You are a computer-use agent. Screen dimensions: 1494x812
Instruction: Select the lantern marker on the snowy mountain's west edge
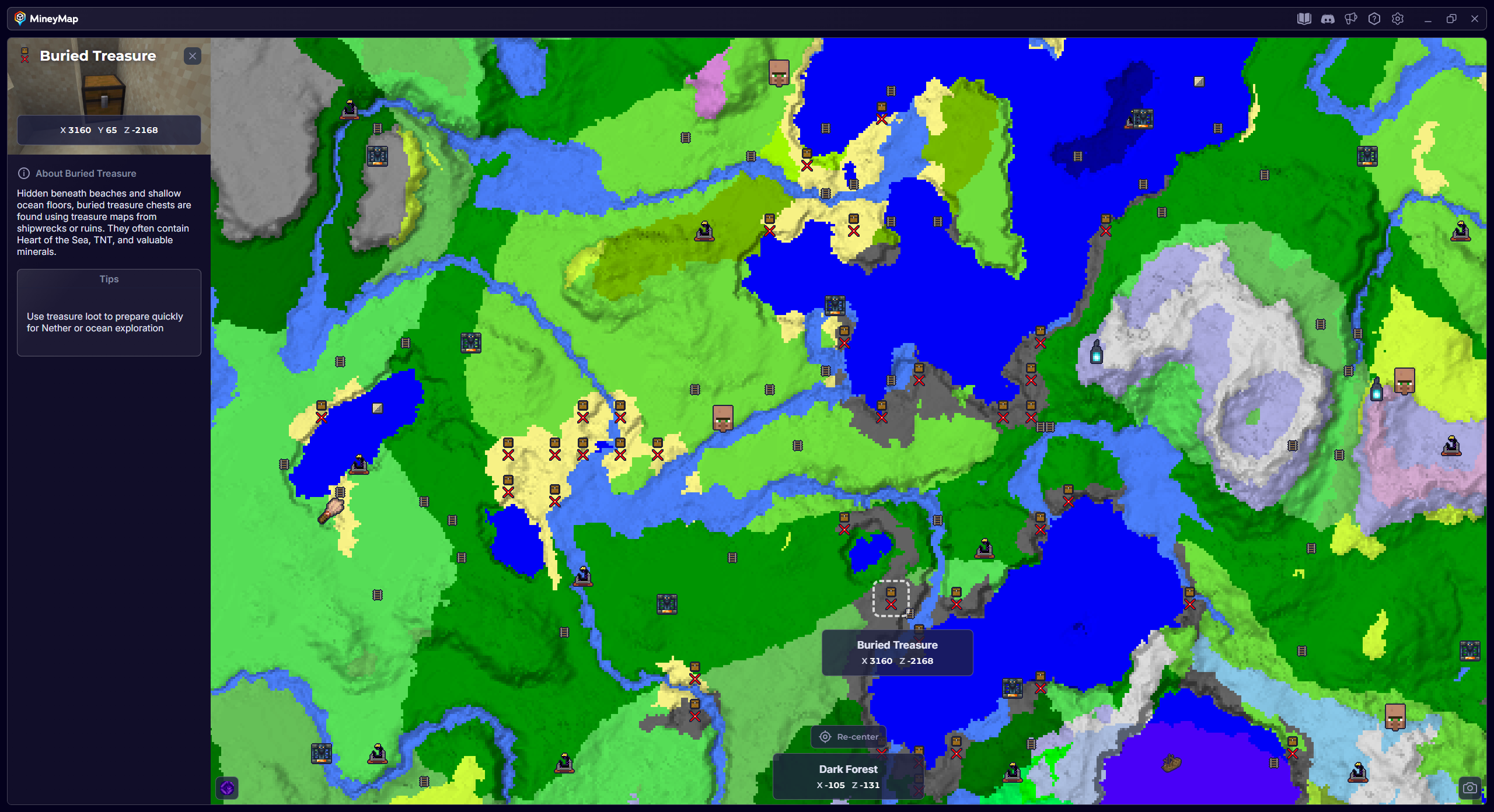1097,352
